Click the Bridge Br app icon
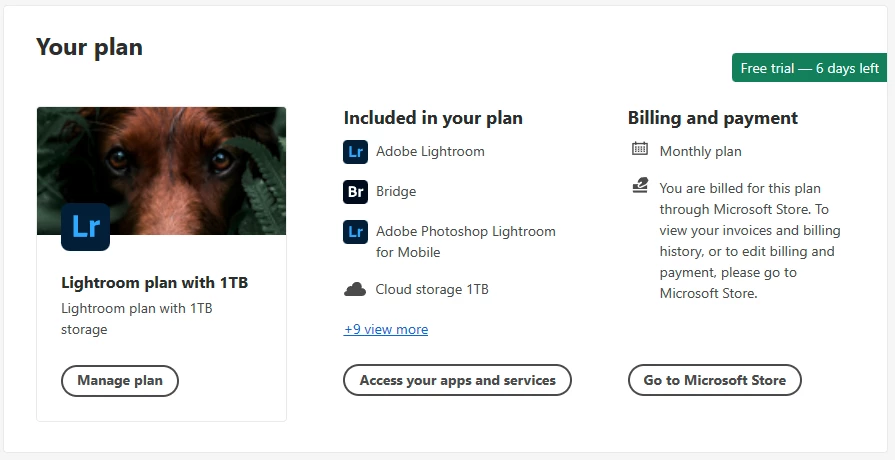The width and height of the screenshot is (895, 460). (355, 191)
